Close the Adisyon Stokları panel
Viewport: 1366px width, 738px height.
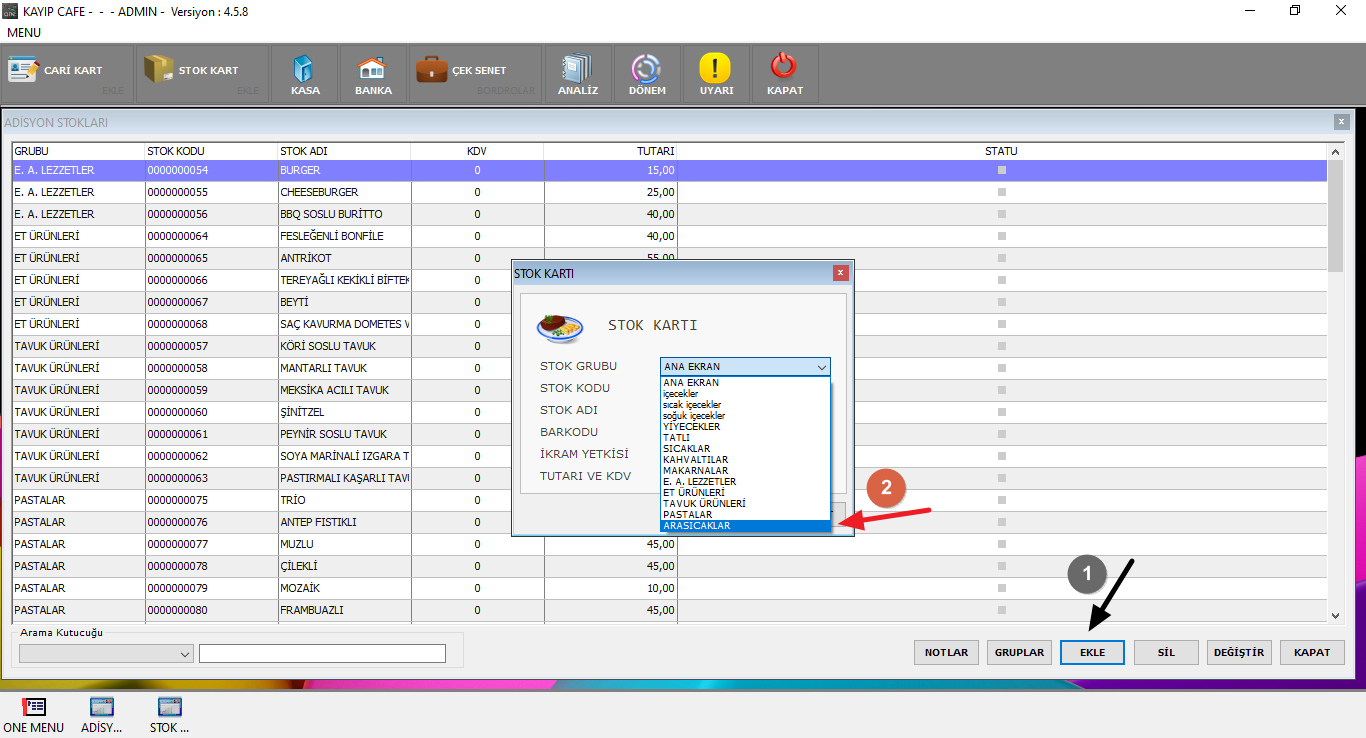tap(1341, 122)
